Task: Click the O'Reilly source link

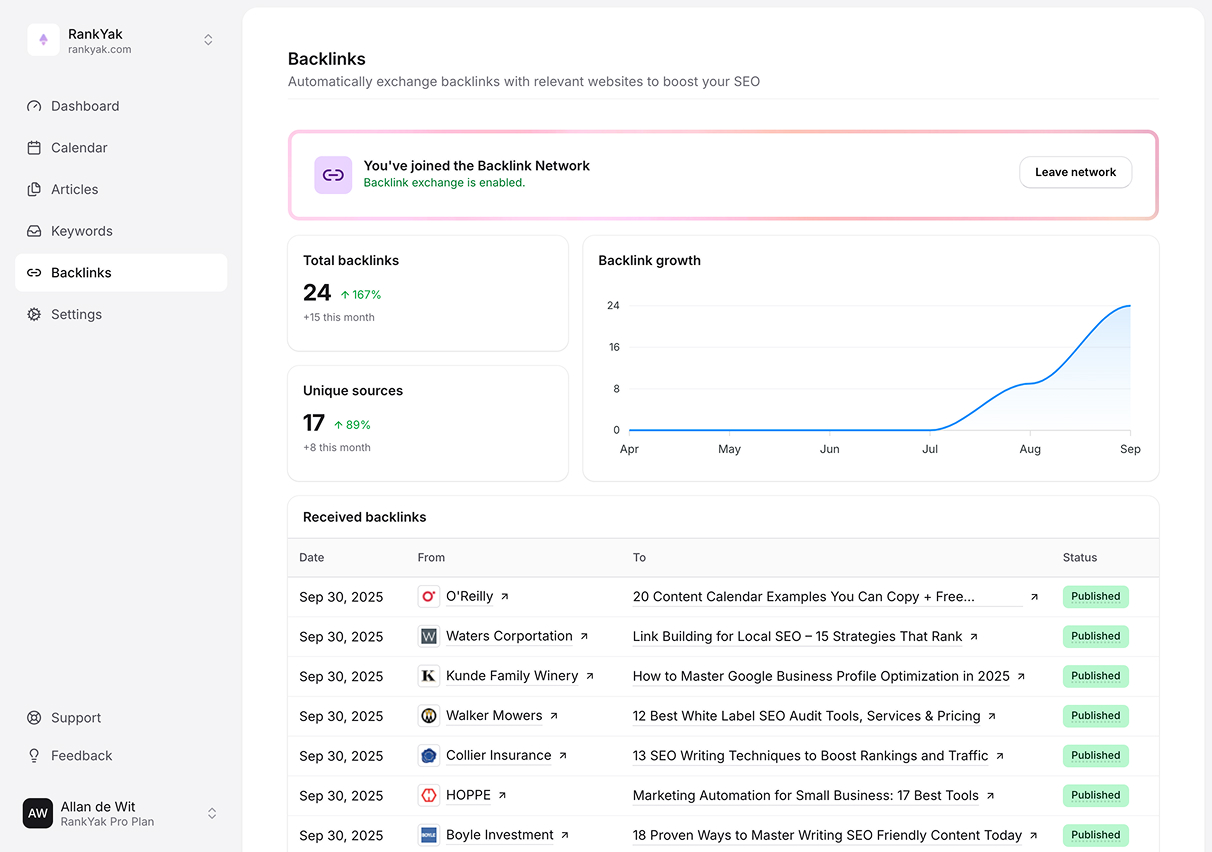Action: tap(469, 596)
